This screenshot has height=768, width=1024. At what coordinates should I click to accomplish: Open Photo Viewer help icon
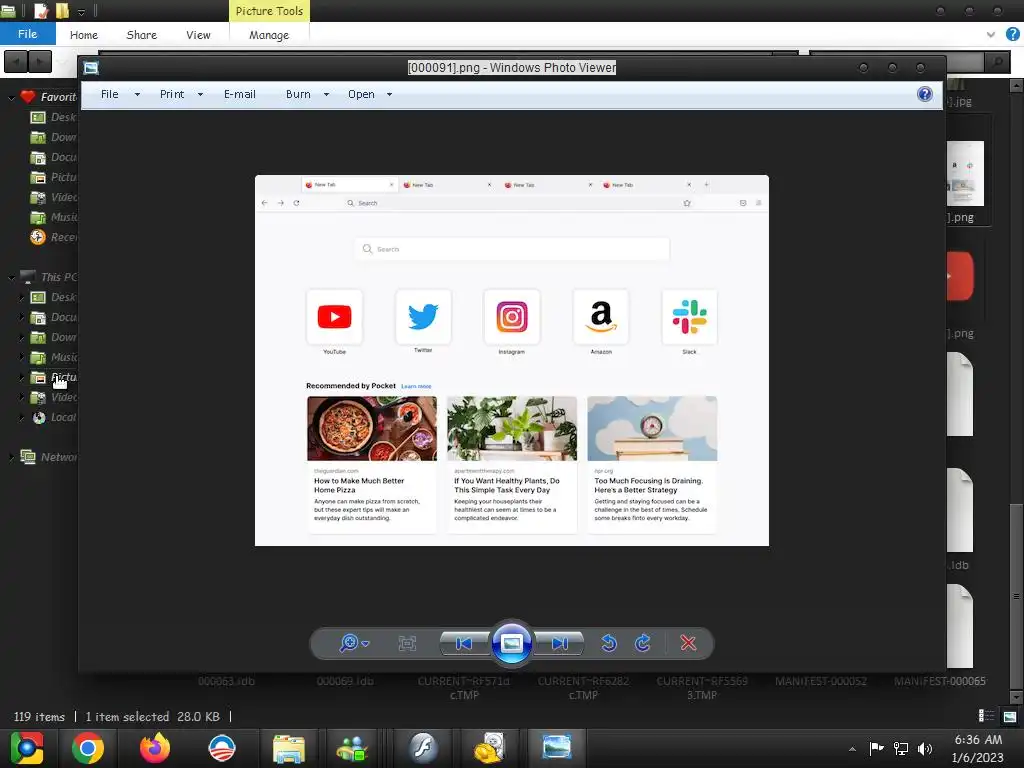(924, 94)
